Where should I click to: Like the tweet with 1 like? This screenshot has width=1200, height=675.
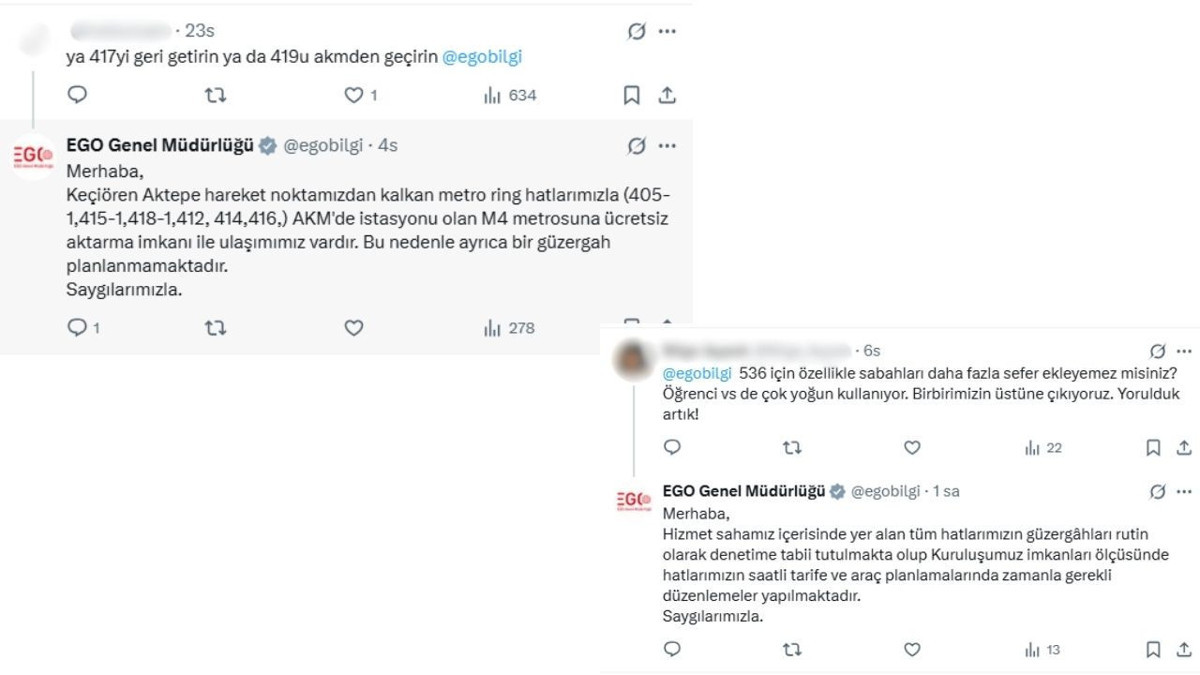point(360,95)
